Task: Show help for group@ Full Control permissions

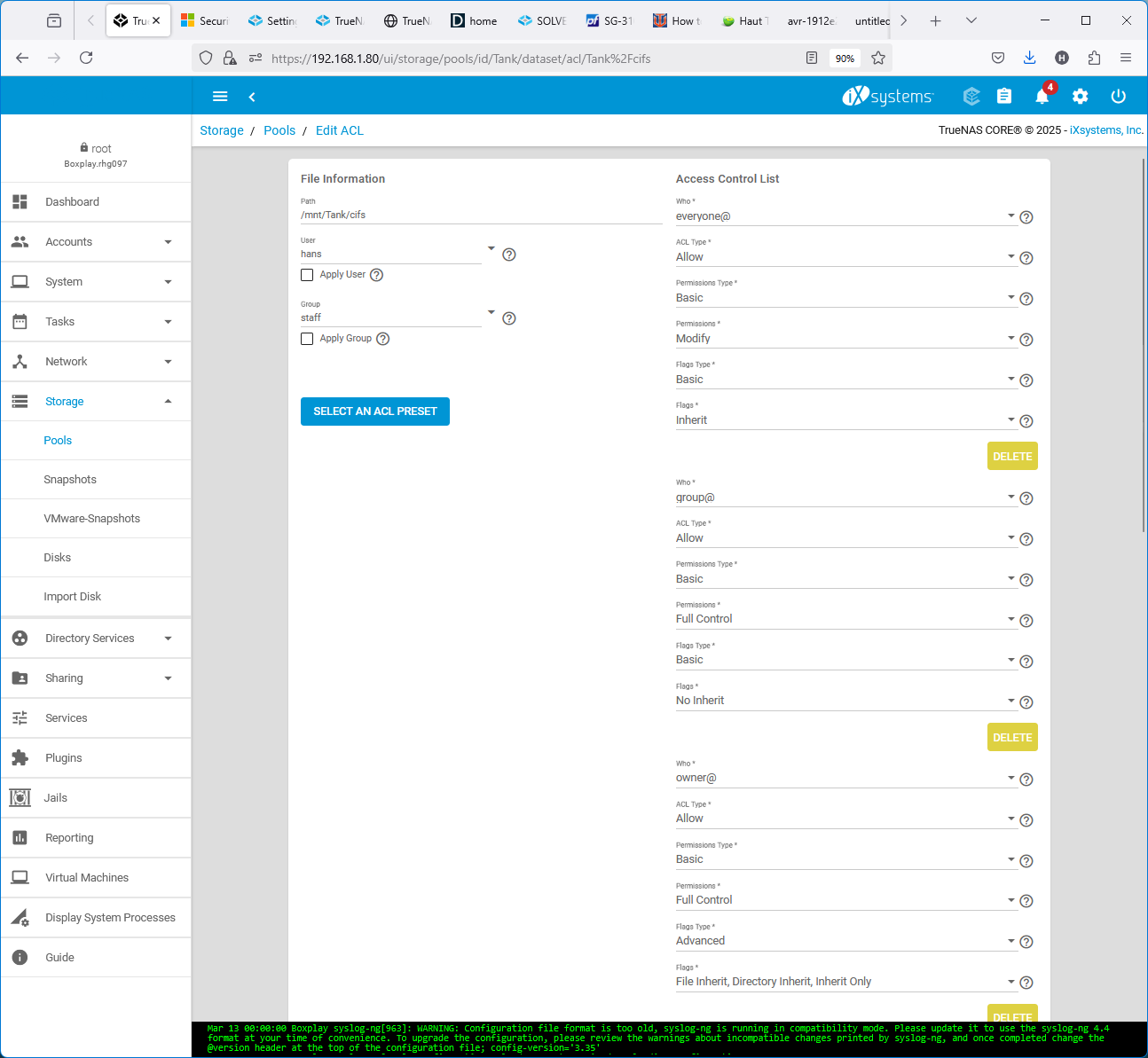Action: 1026,621
